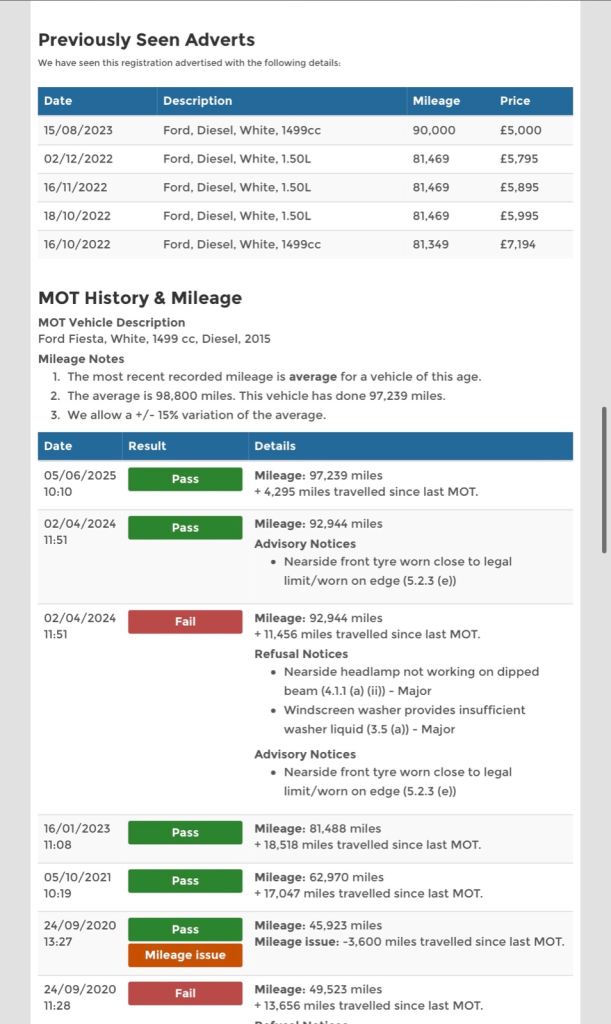This screenshot has width=611, height=1024.
Task: Click the Pass badge for 05/10/2021
Action: pos(185,881)
